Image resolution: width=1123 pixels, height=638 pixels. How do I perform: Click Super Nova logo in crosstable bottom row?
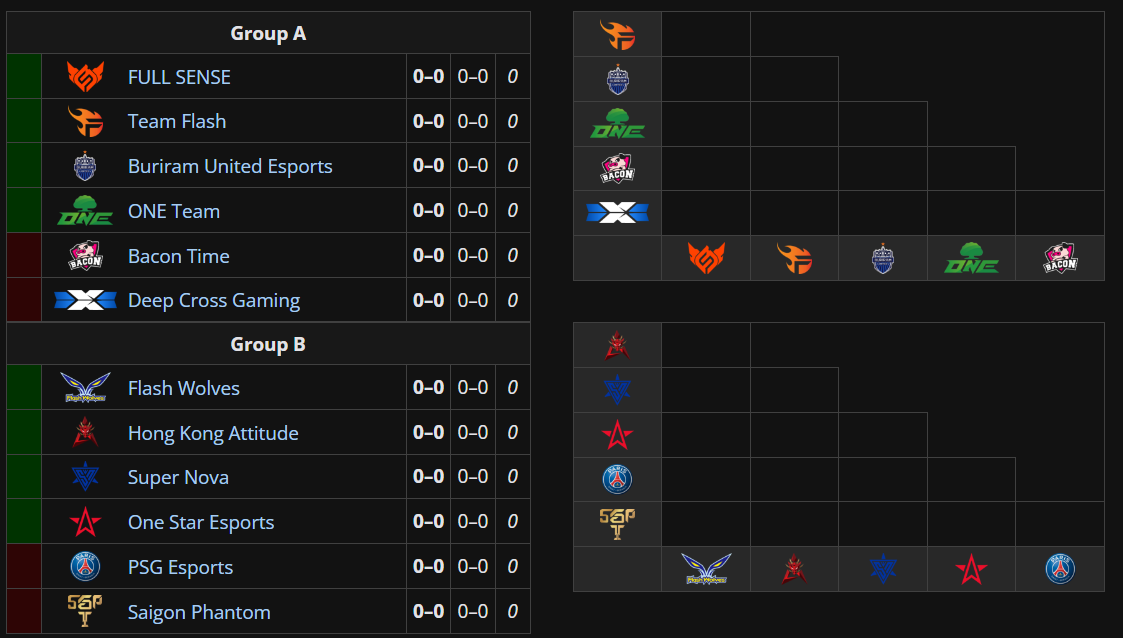(x=882, y=569)
